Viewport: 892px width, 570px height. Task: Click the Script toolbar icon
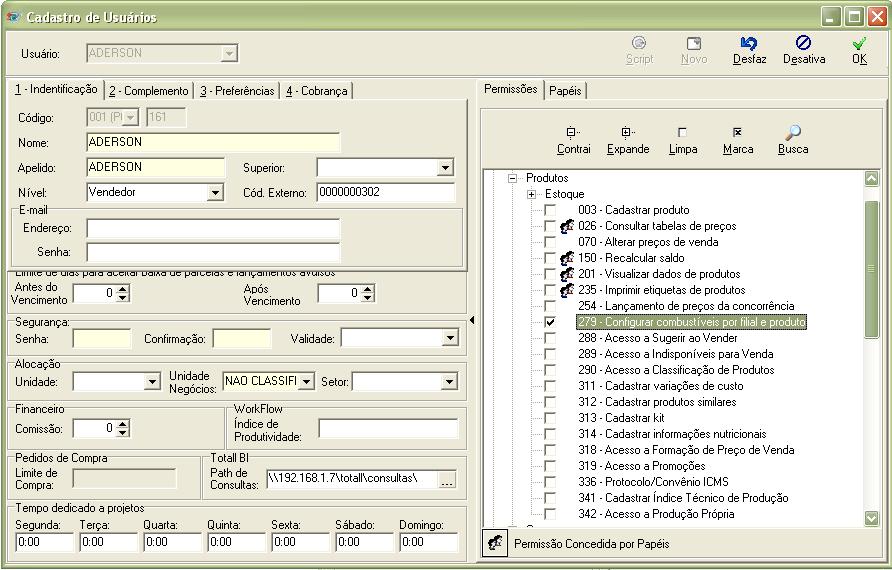click(x=639, y=43)
